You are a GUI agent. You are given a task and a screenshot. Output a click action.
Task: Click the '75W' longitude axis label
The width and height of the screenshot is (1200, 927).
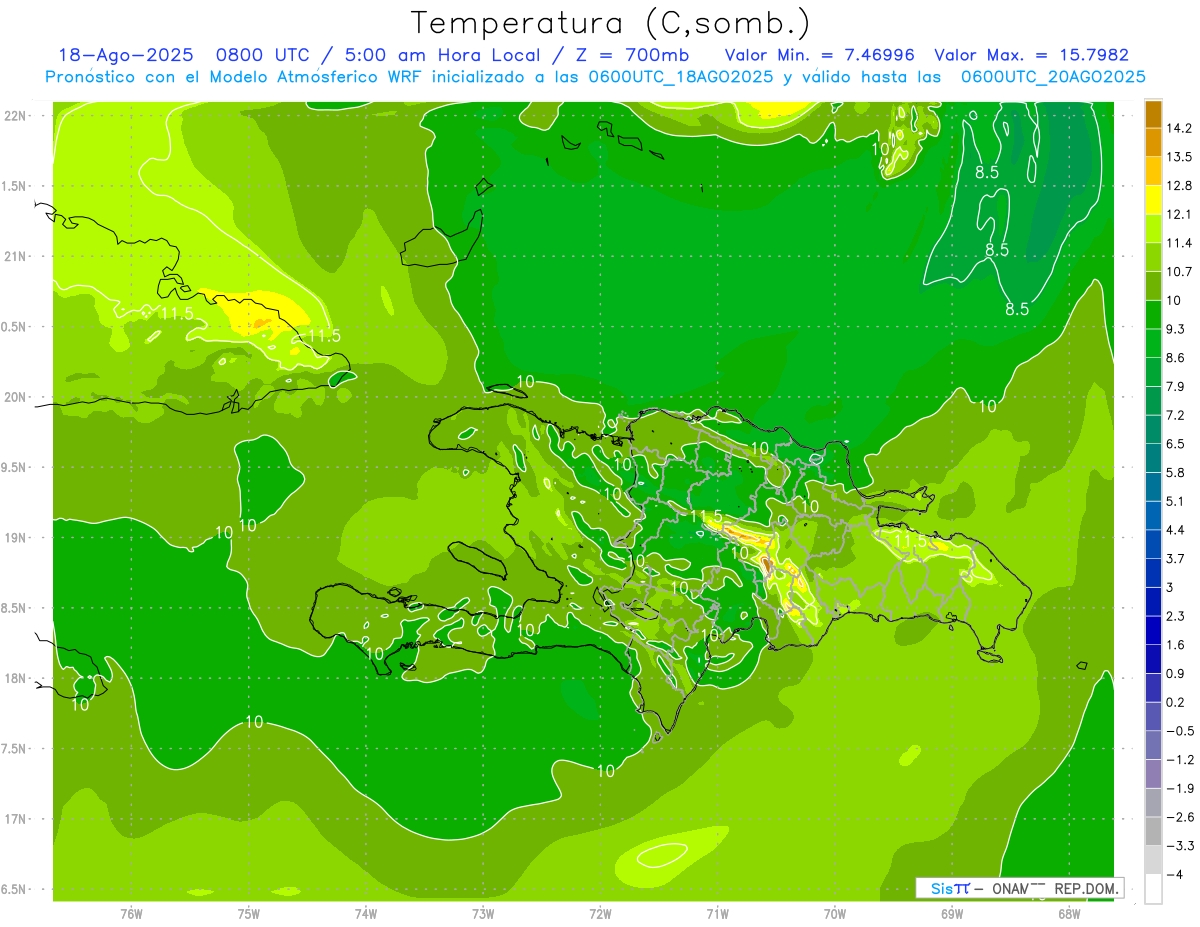point(249,913)
